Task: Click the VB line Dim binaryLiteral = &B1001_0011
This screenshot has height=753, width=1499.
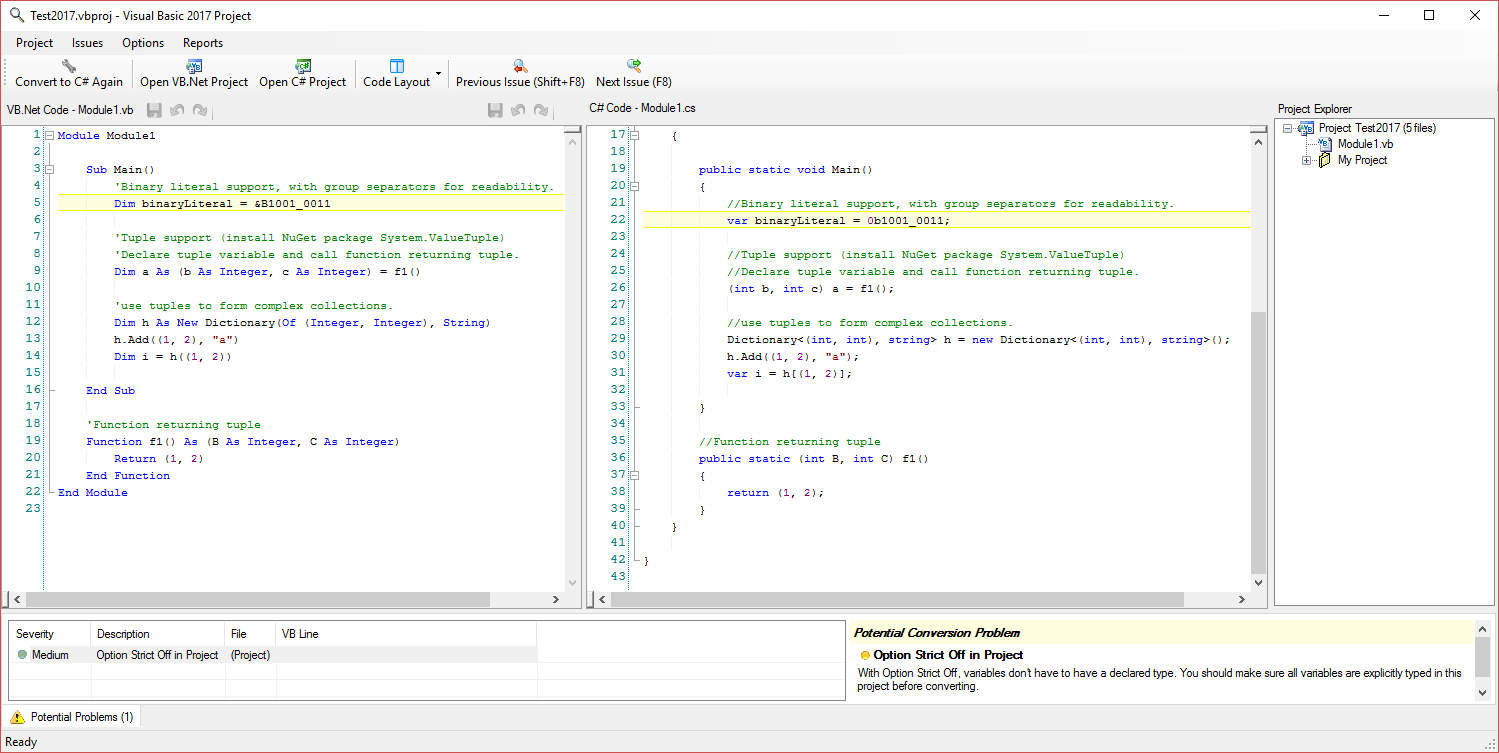Action: [222, 203]
